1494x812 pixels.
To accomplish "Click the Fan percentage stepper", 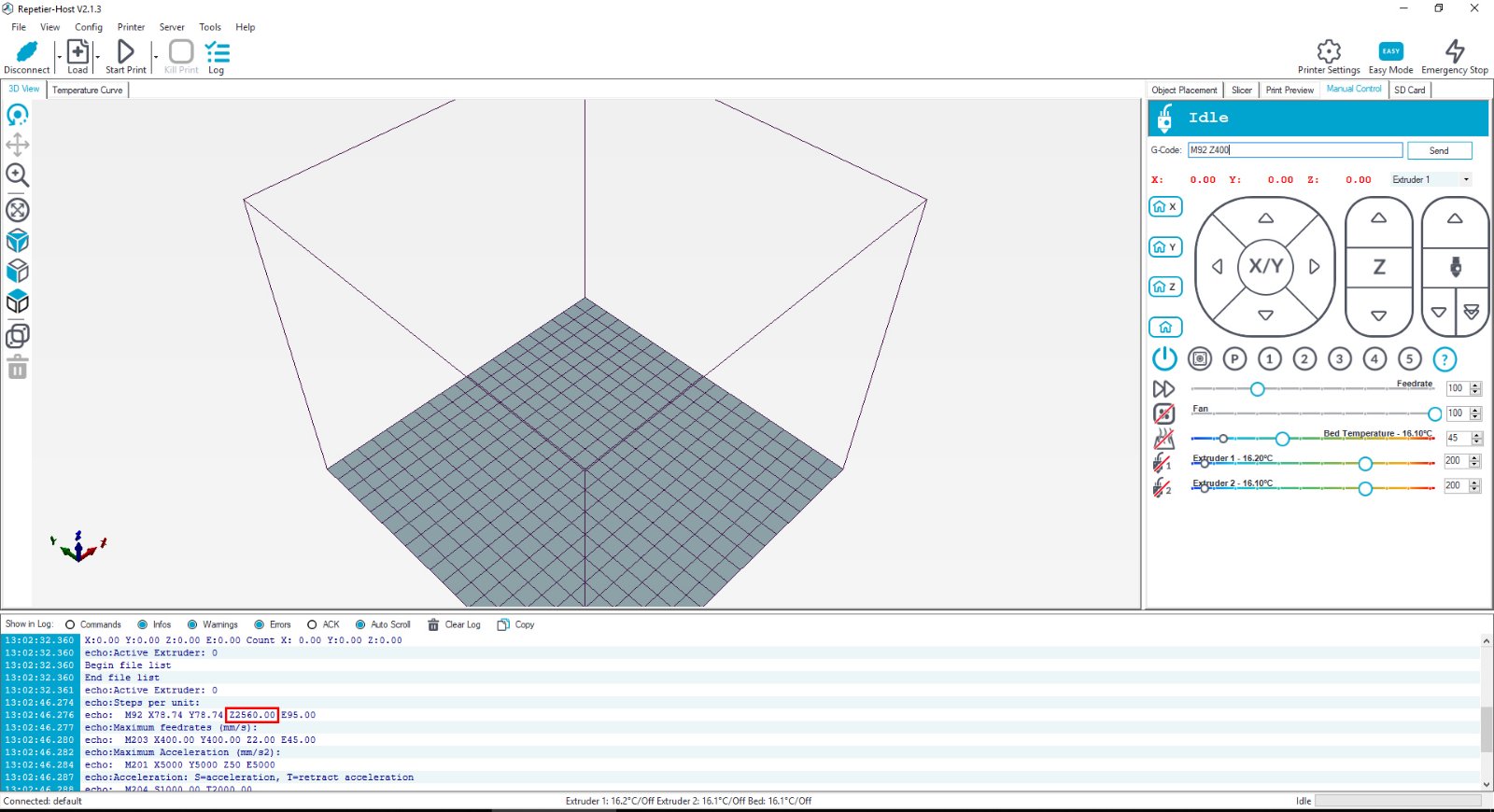I will coord(1476,413).
